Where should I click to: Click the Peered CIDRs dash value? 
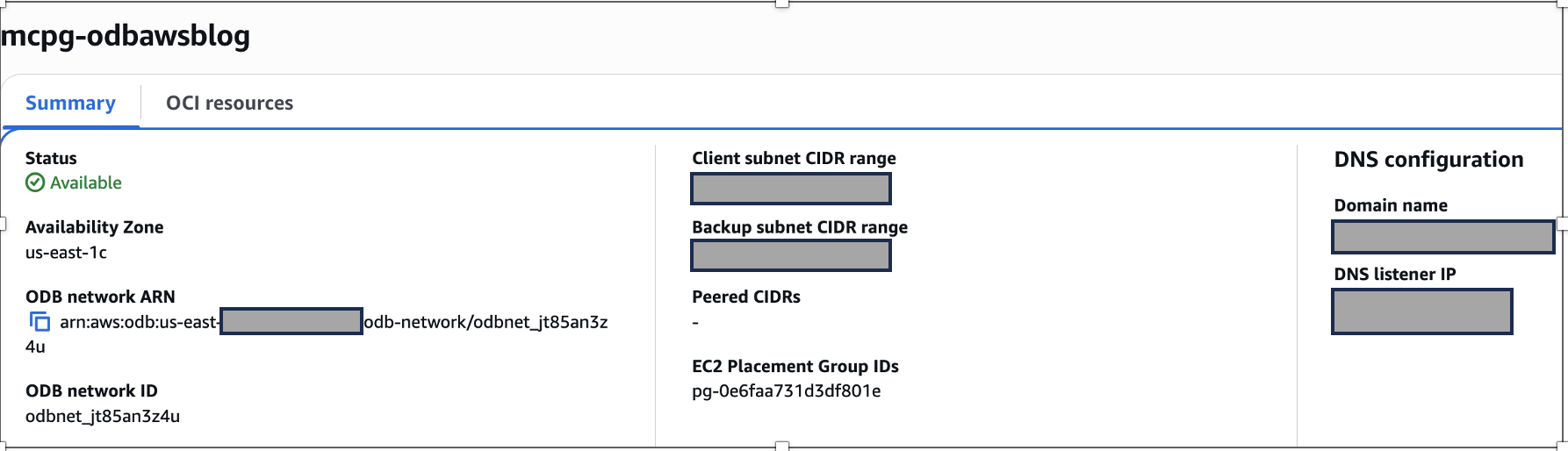click(x=695, y=323)
